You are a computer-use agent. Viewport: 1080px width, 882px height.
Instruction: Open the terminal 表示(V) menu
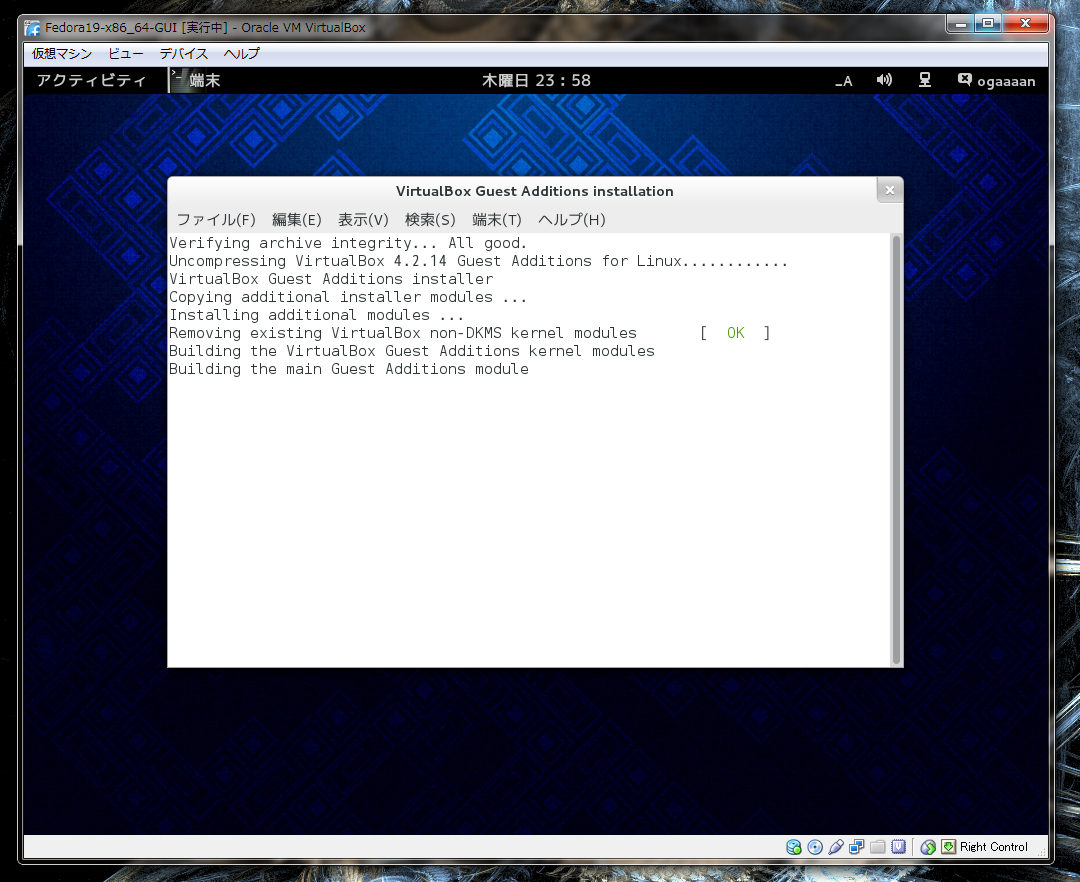363,220
